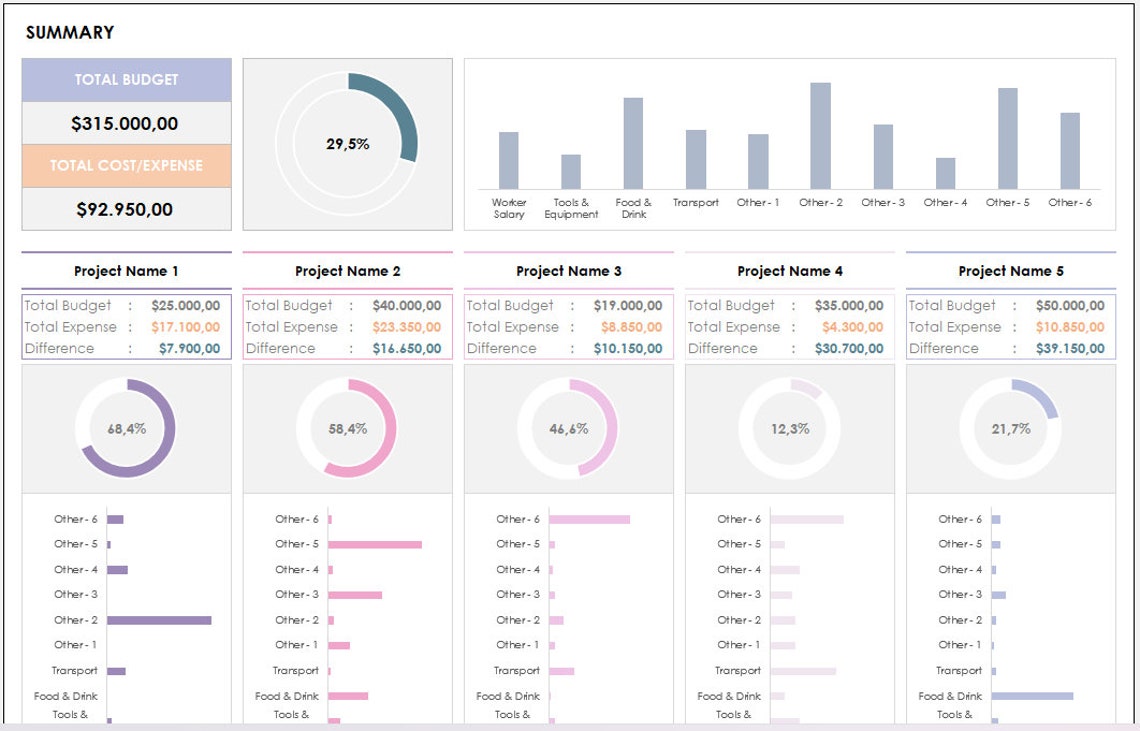Screen dimensions: 1140x731
Task: Click the Total Cost/Expense header cell
Action: (x=125, y=165)
